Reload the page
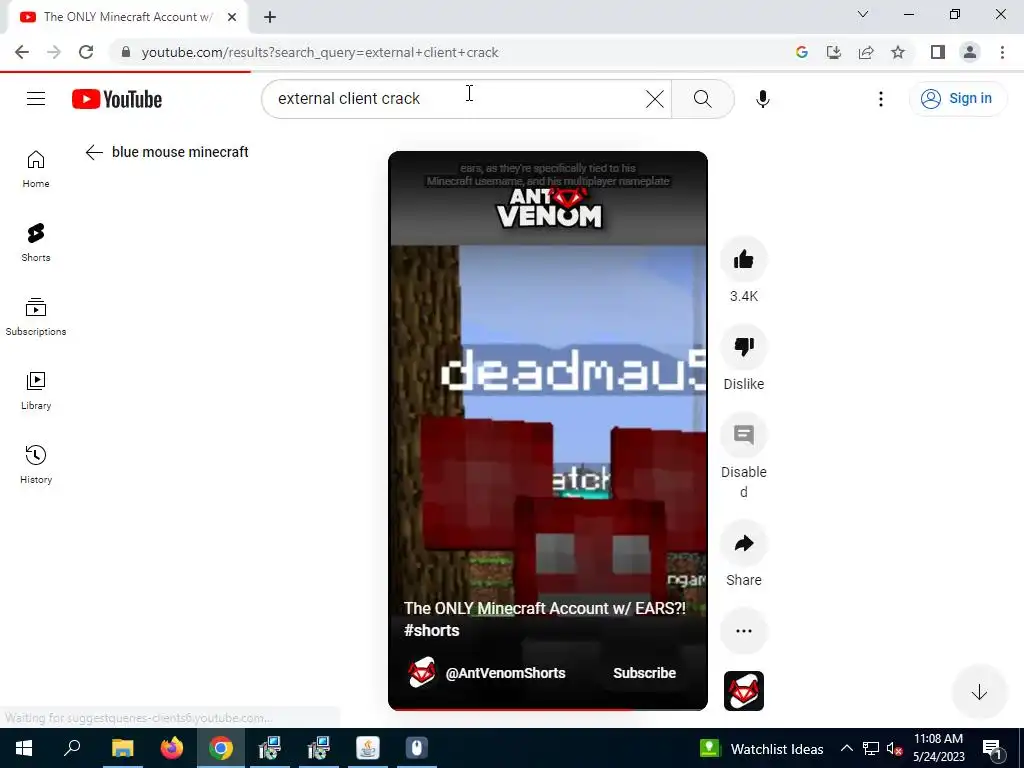Image resolution: width=1024 pixels, height=768 pixels. coord(86,52)
